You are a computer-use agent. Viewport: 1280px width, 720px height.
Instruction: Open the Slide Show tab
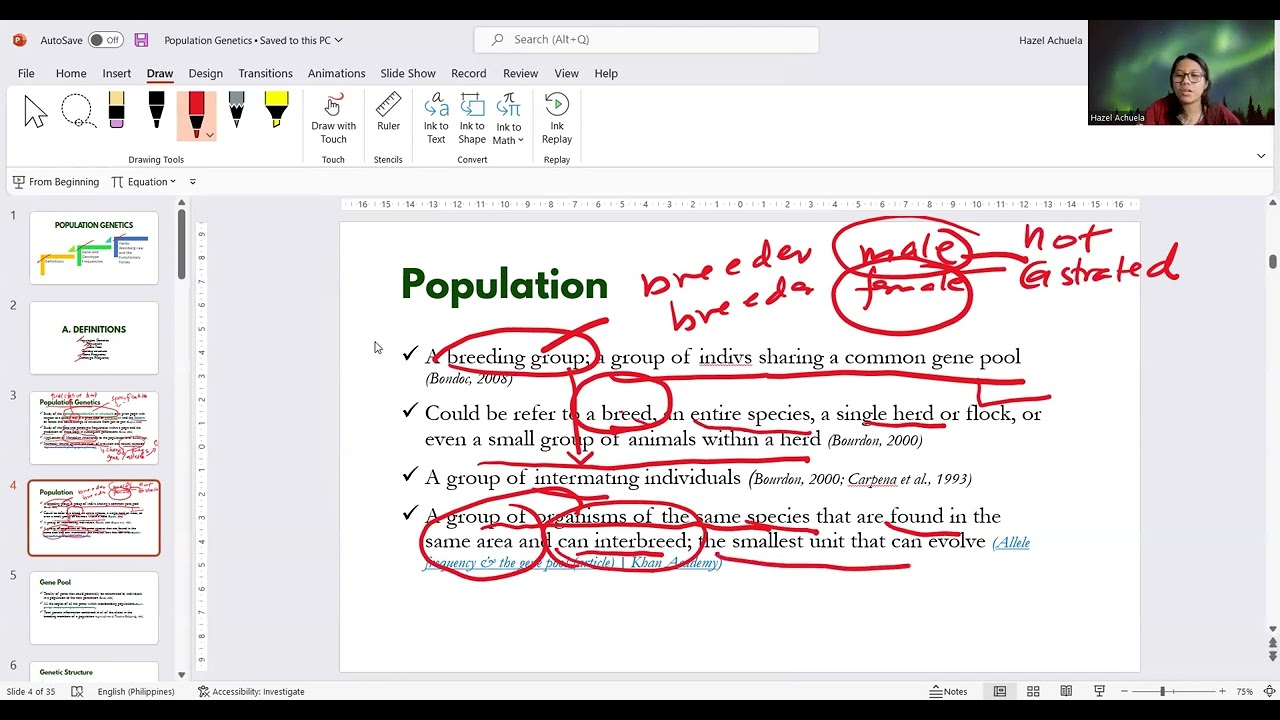[x=408, y=73]
